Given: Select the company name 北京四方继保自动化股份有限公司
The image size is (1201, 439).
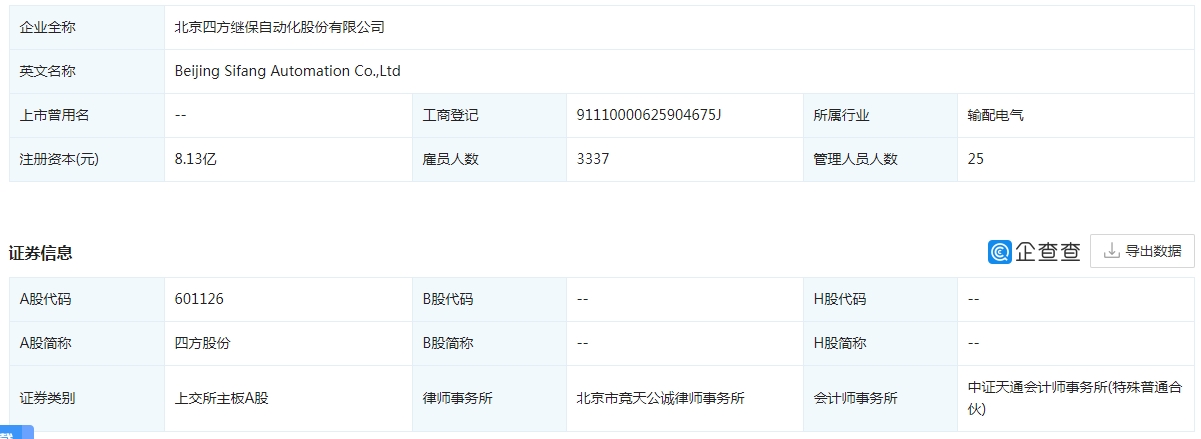Looking at the screenshot, I should tap(280, 28).
